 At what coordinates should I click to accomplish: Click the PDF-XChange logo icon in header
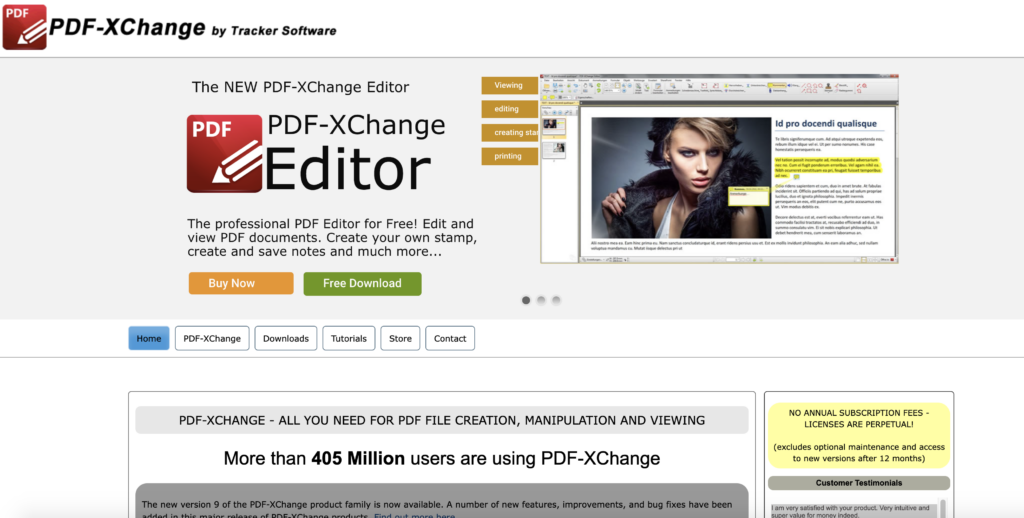pos(25,27)
